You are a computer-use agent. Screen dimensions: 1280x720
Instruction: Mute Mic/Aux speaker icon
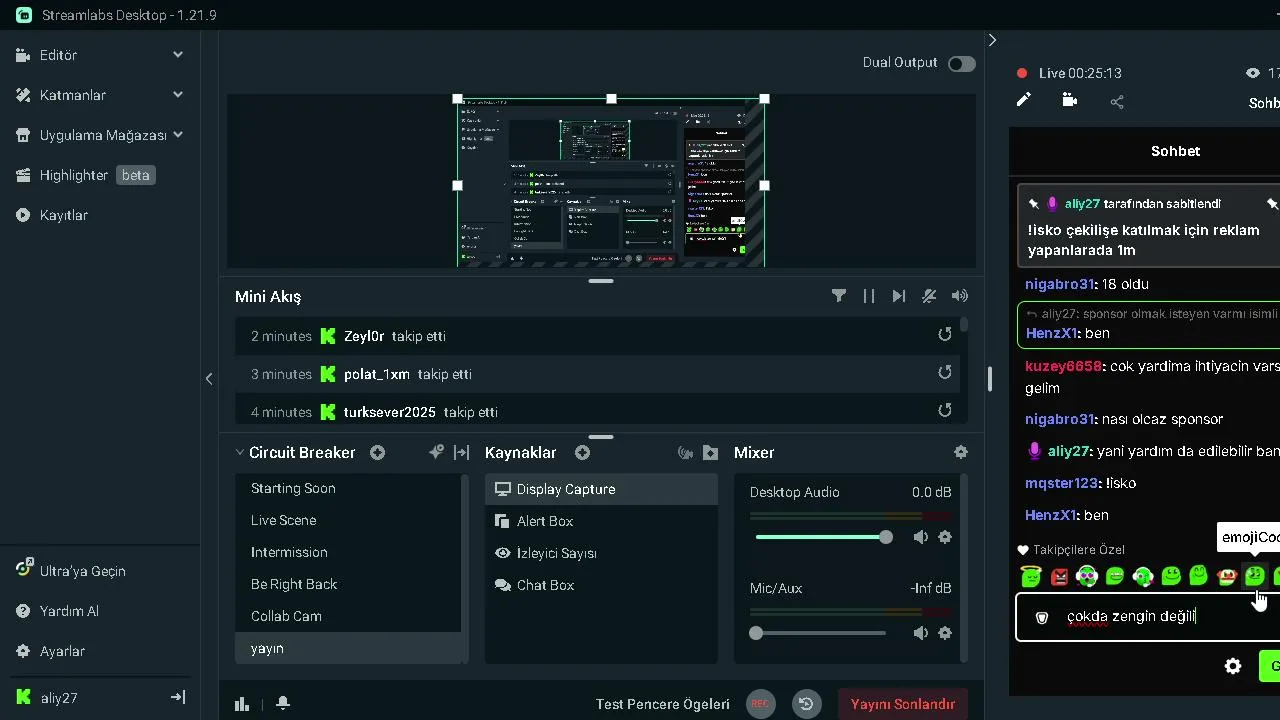coord(921,633)
